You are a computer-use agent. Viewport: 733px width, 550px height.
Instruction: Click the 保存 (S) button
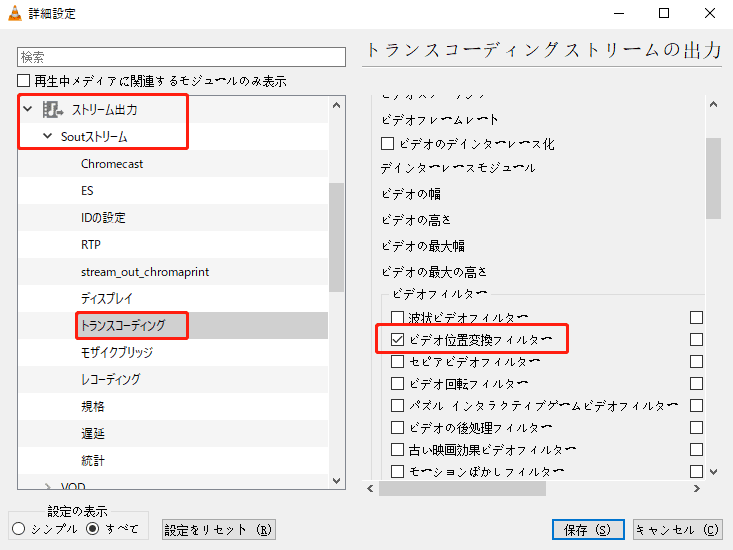(x=588, y=530)
